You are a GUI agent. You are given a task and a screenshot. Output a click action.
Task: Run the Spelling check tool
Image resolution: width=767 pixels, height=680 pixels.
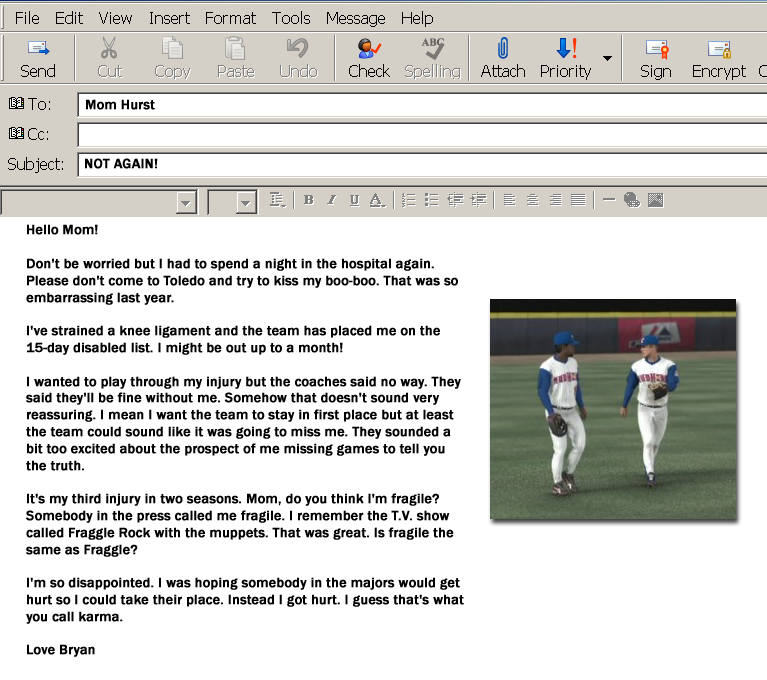point(432,59)
